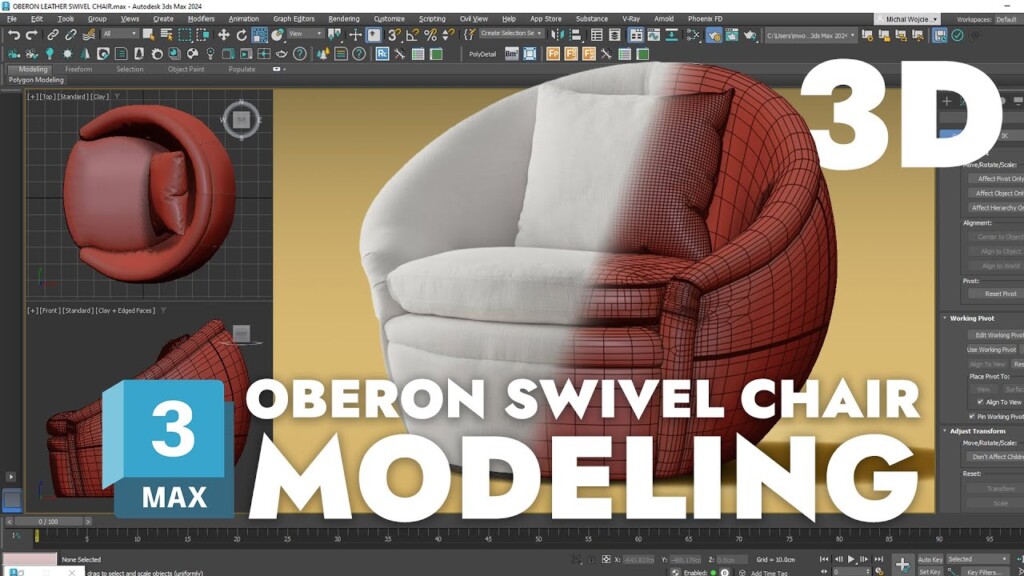Screen dimensions: 1024x576
Task: Click the Align tool icon
Action: pos(575,35)
